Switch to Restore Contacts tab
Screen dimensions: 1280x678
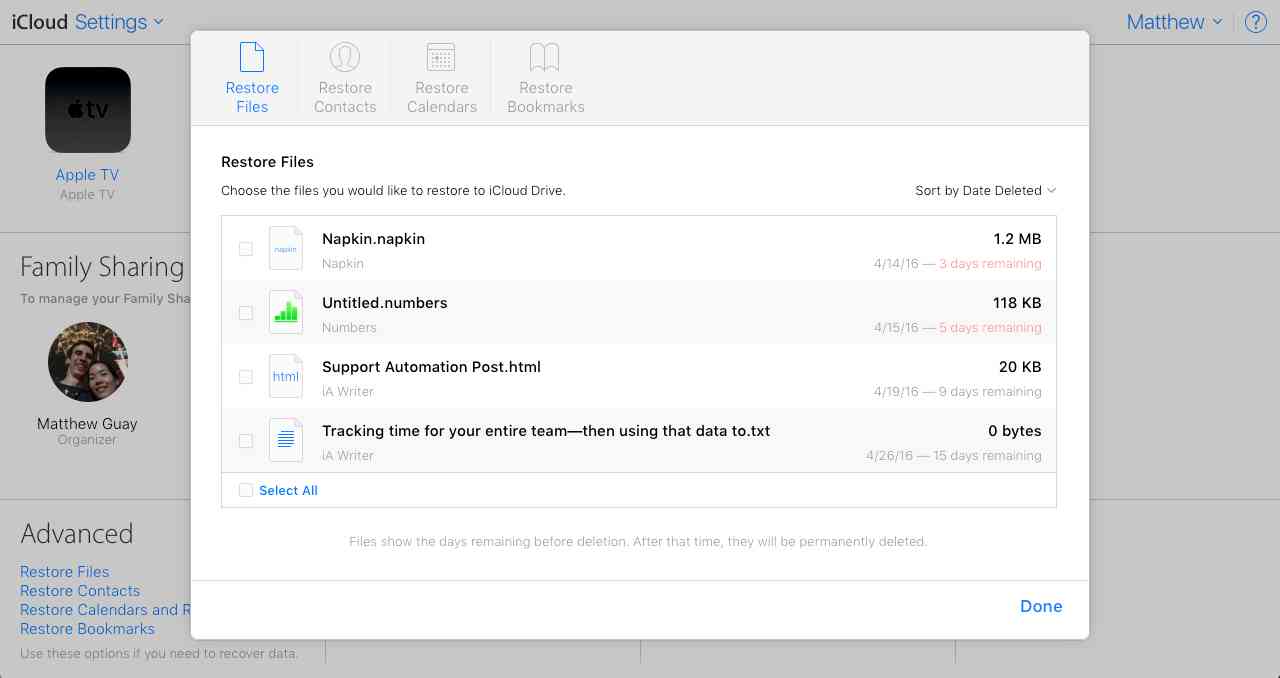pos(345,78)
